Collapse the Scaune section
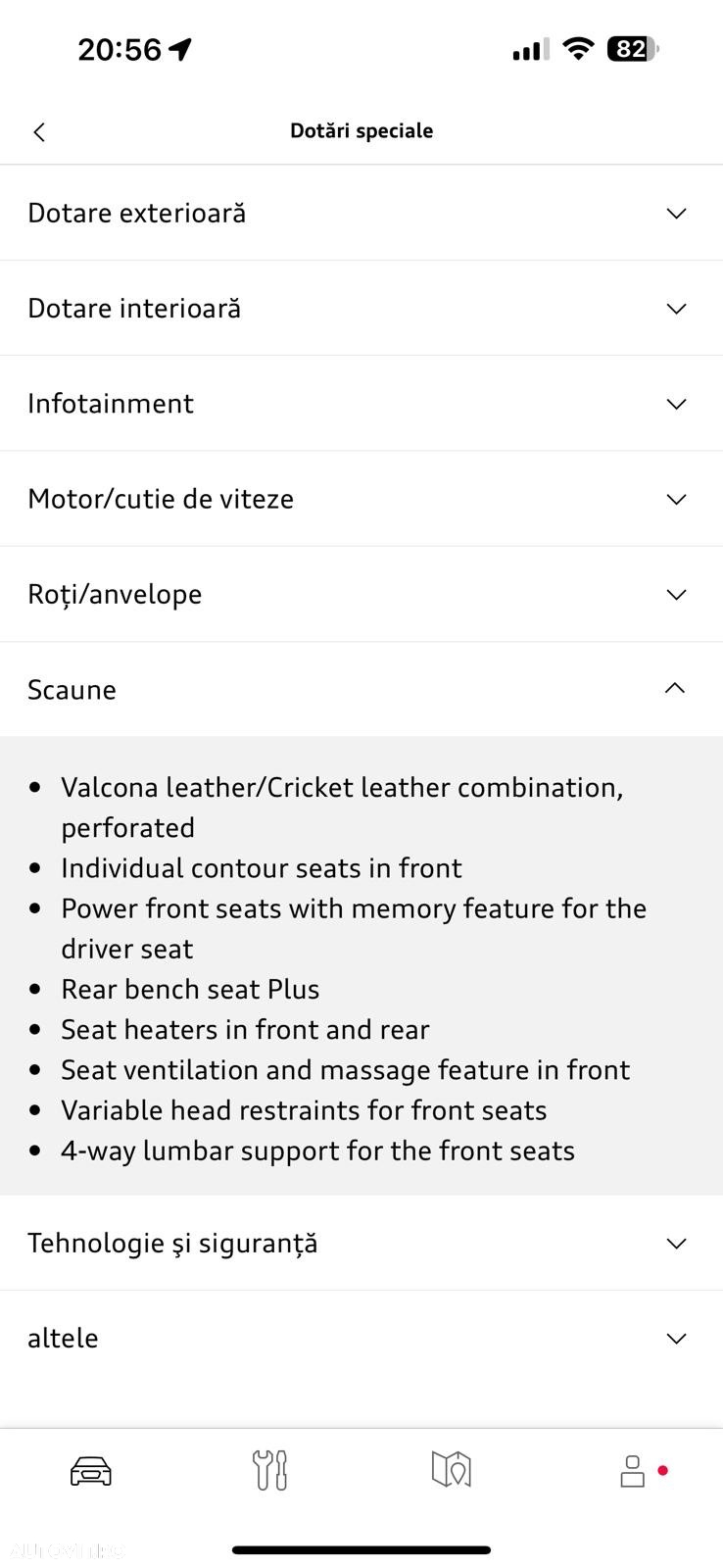Screen dimensions: 723x1568 (361, 689)
